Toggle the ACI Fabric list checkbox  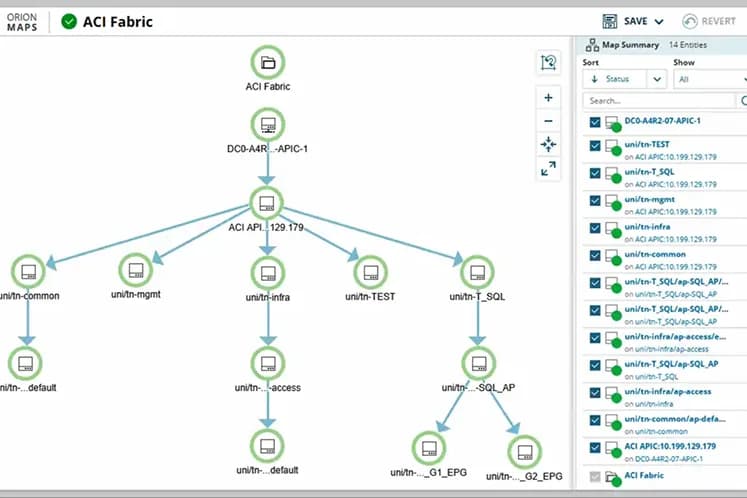pos(595,476)
